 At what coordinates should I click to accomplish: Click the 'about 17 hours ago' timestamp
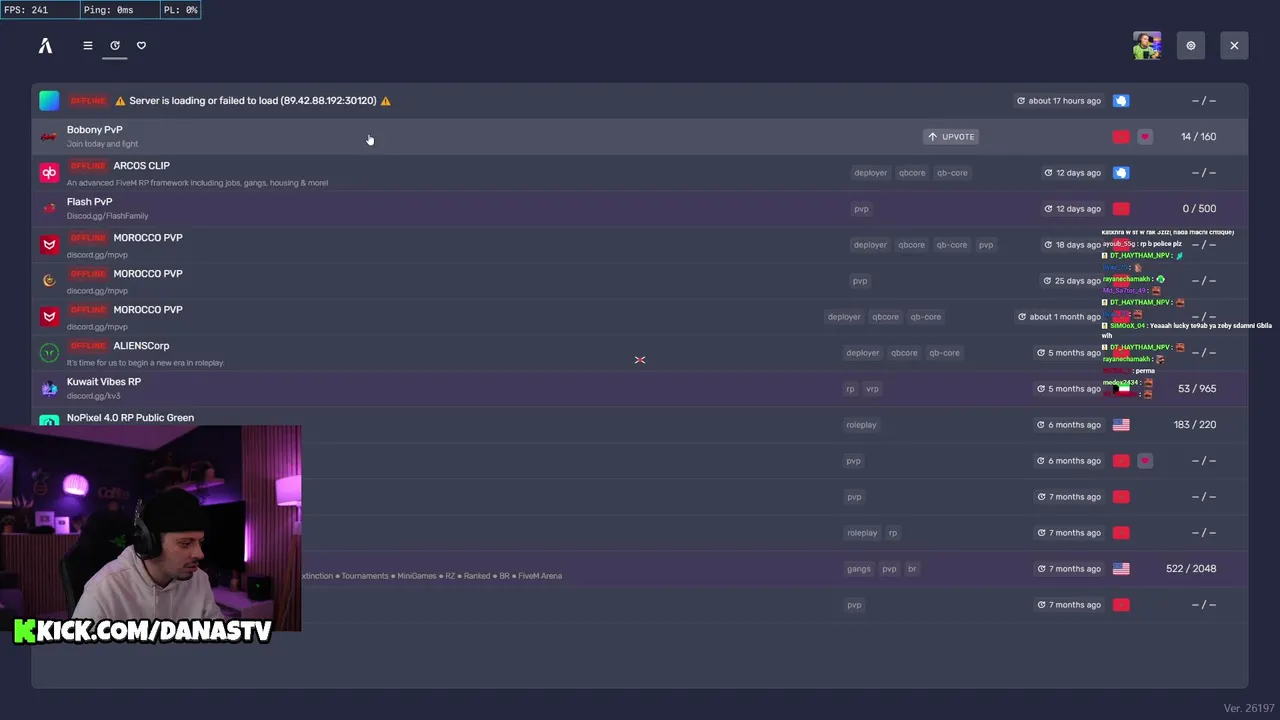1059,101
